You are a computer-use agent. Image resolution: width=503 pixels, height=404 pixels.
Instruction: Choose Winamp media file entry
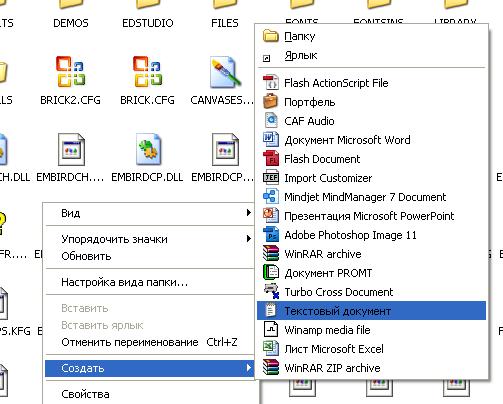click(371, 330)
